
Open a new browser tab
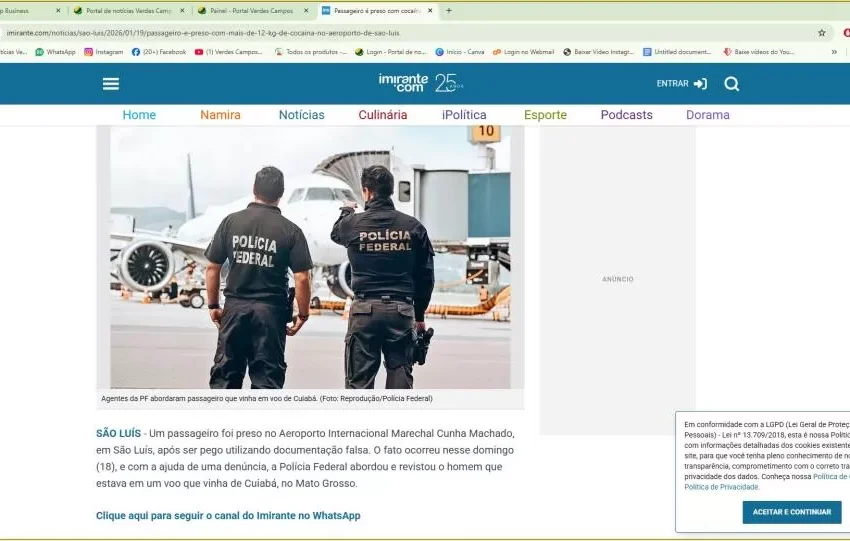[x=448, y=10]
